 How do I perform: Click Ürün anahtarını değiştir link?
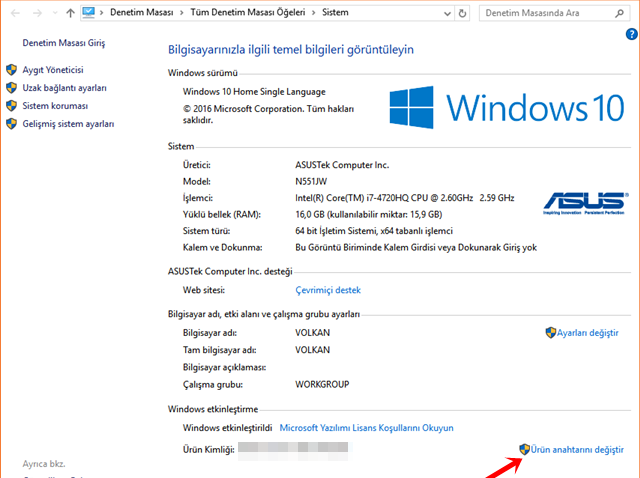(x=577, y=450)
